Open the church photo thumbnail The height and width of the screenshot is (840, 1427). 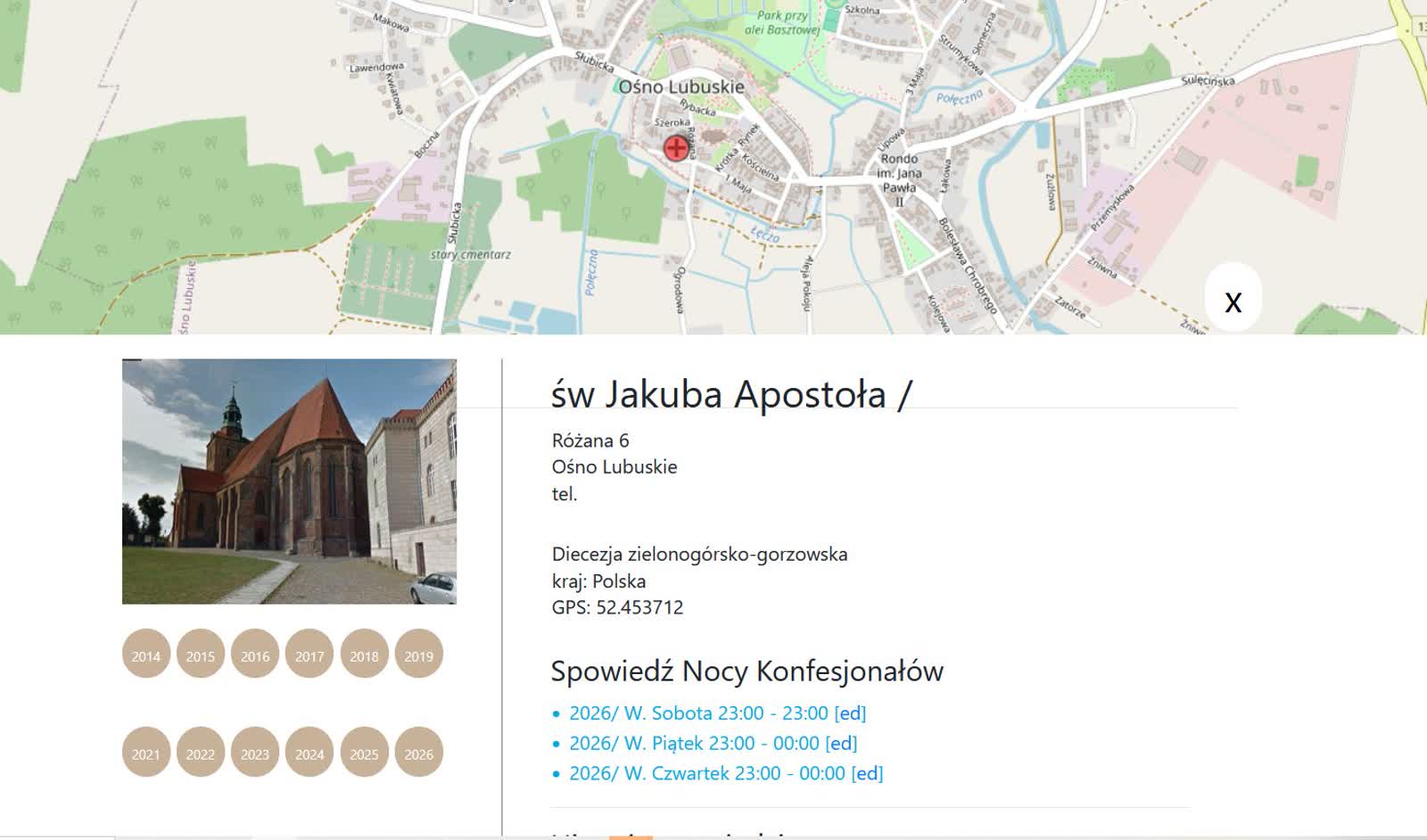(x=289, y=482)
